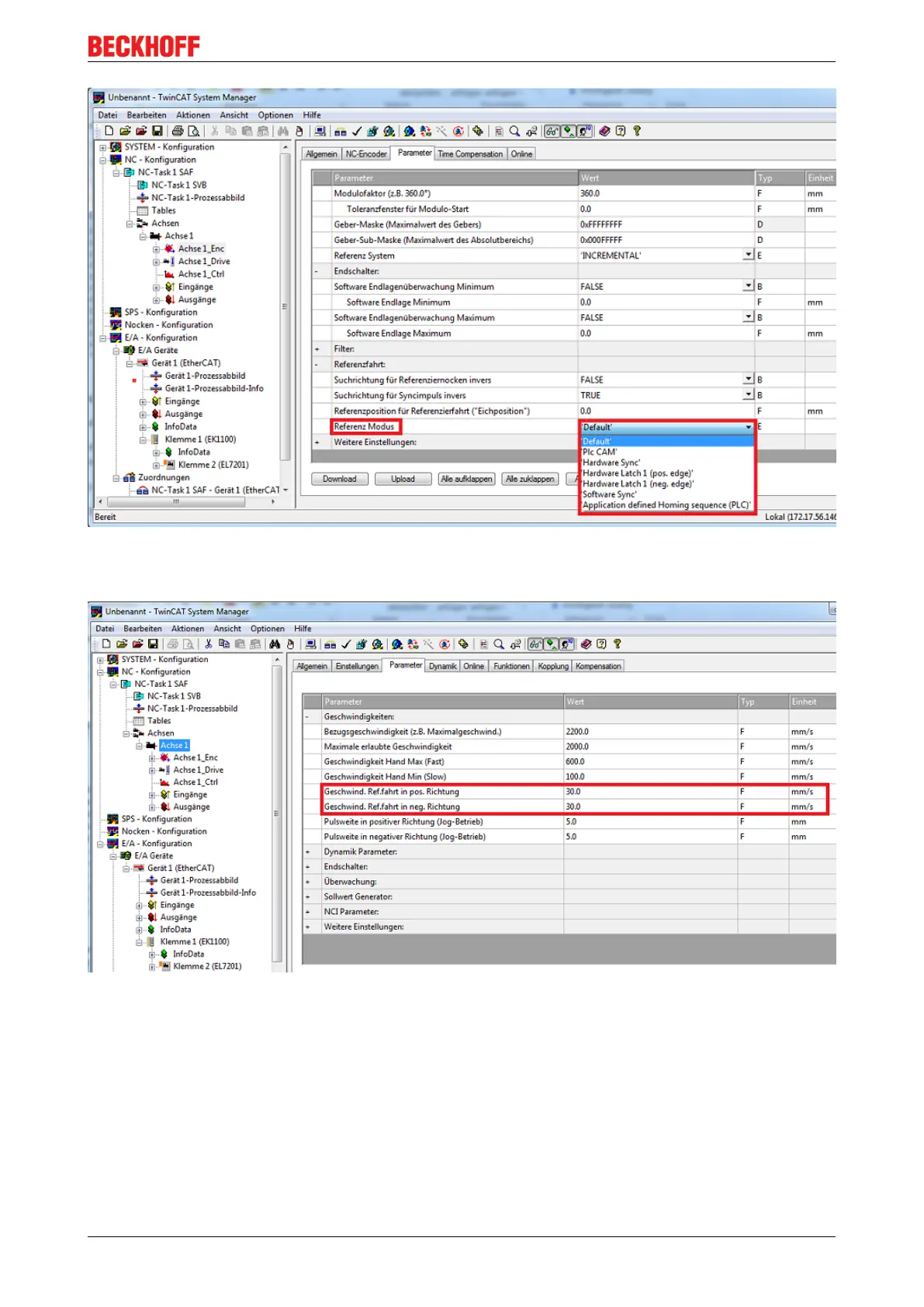Toggle the glasses Show Online Data button, upper screenshot
Screen dimensions: 924x1307
point(552,131)
